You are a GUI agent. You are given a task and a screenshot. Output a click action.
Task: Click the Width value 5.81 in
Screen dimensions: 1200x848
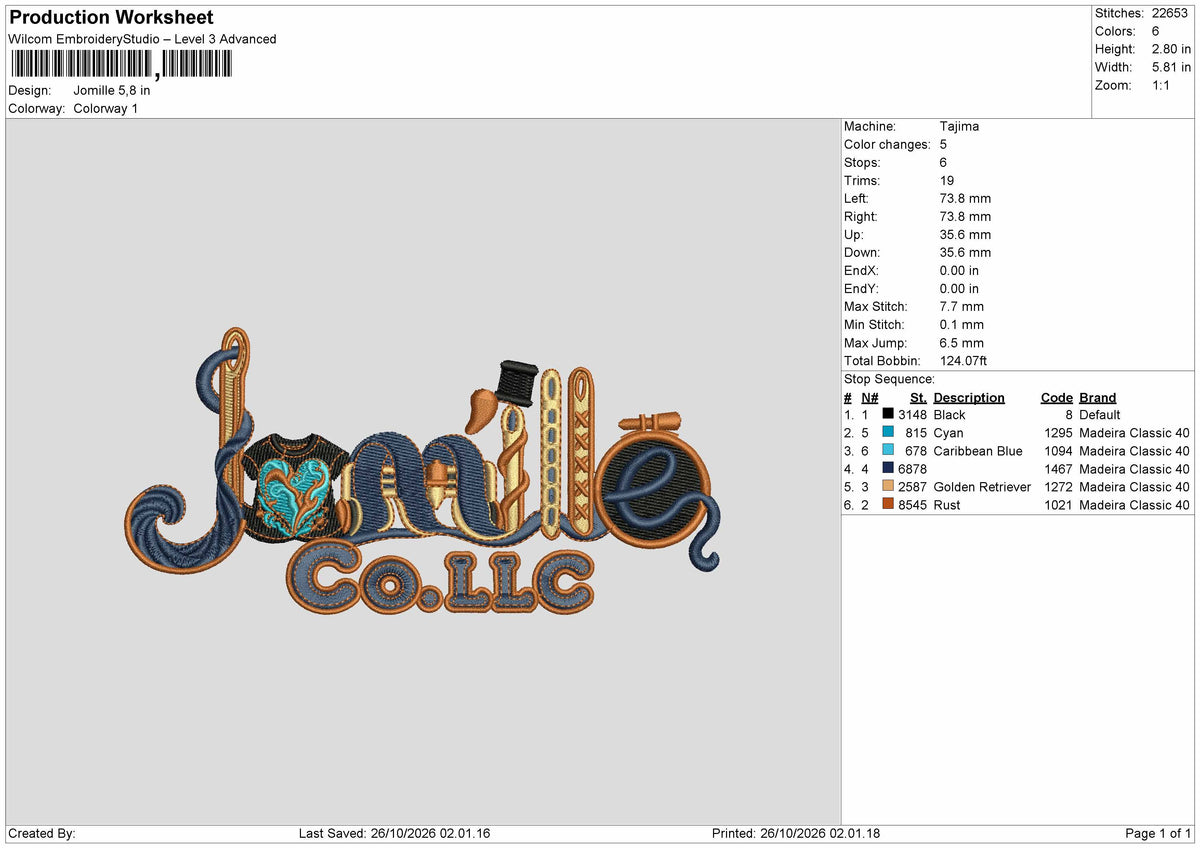click(x=1172, y=67)
